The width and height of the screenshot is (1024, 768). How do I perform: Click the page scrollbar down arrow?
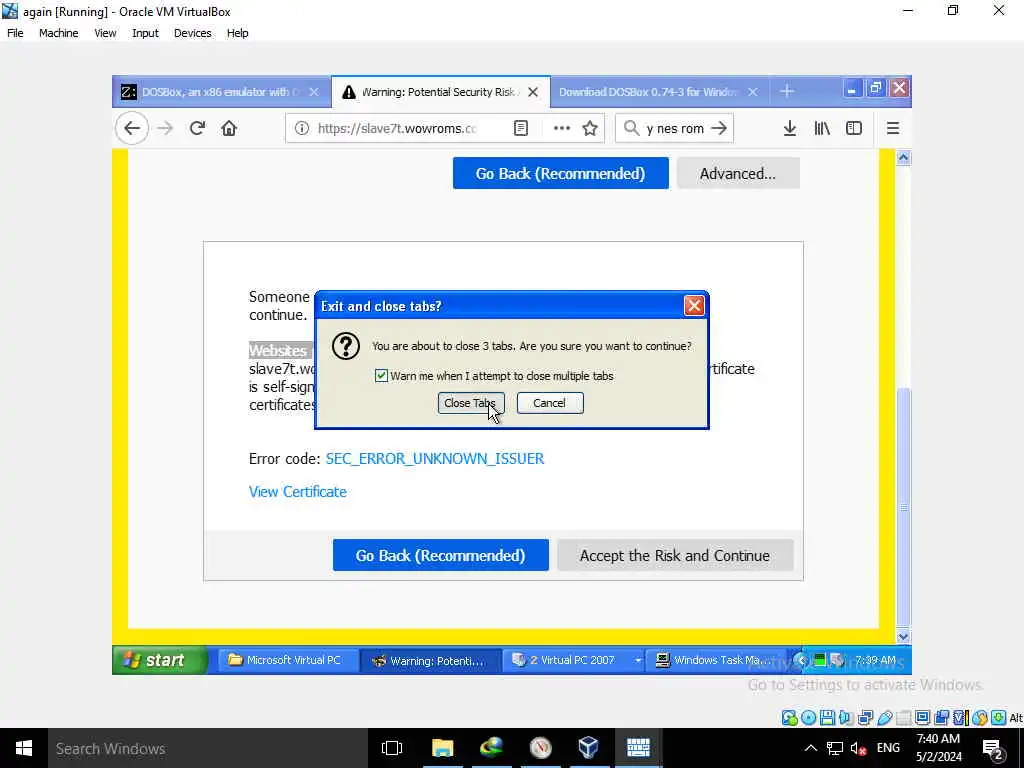pyautogui.click(x=903, y=636)
